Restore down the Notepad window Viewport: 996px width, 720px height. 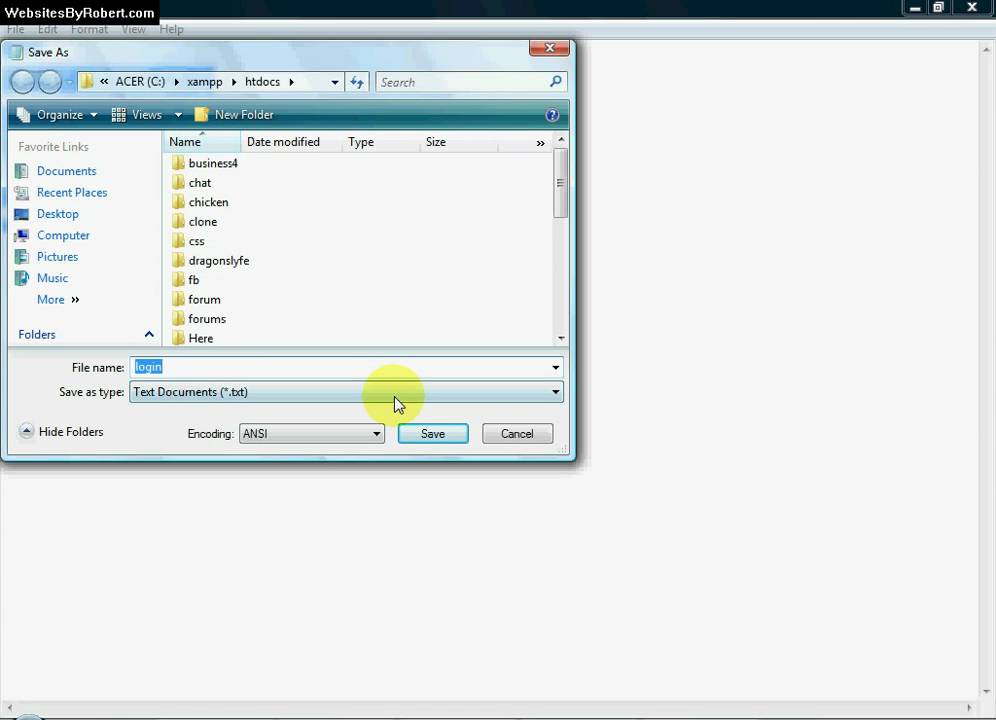(x=938, y=8)
